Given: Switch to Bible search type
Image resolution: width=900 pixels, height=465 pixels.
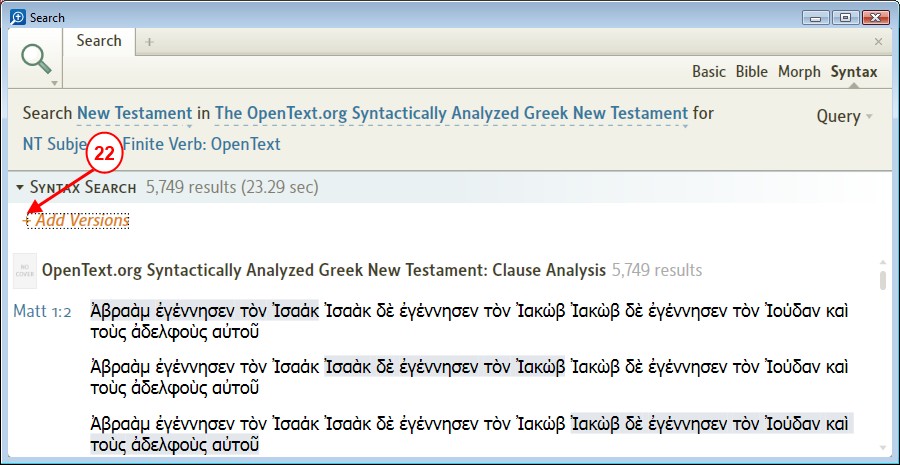Looking at the screenshot, I should (x=752, y=72).
